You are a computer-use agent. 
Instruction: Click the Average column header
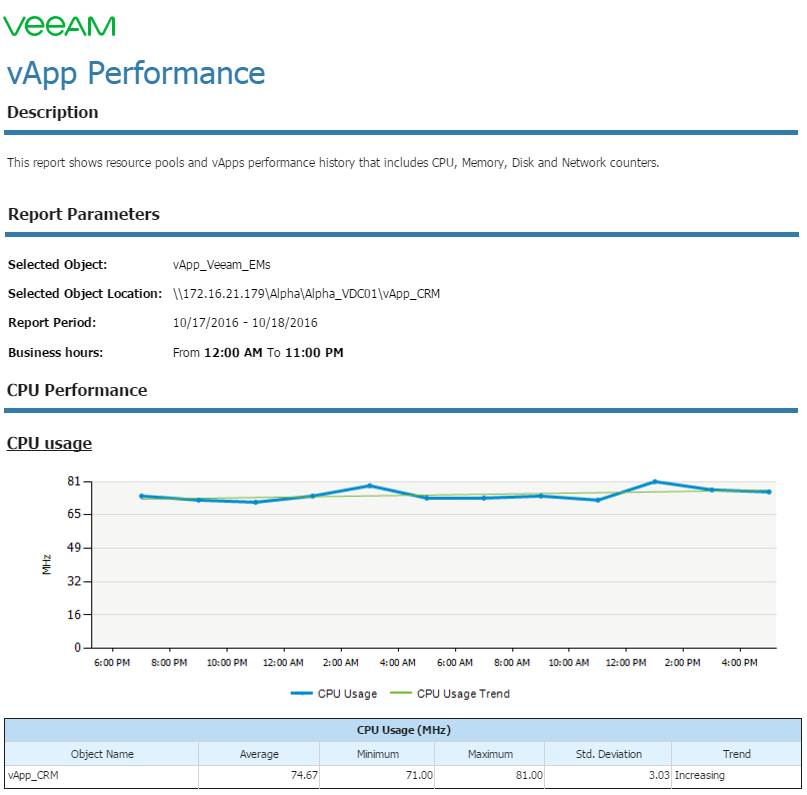tap(259, 754)
